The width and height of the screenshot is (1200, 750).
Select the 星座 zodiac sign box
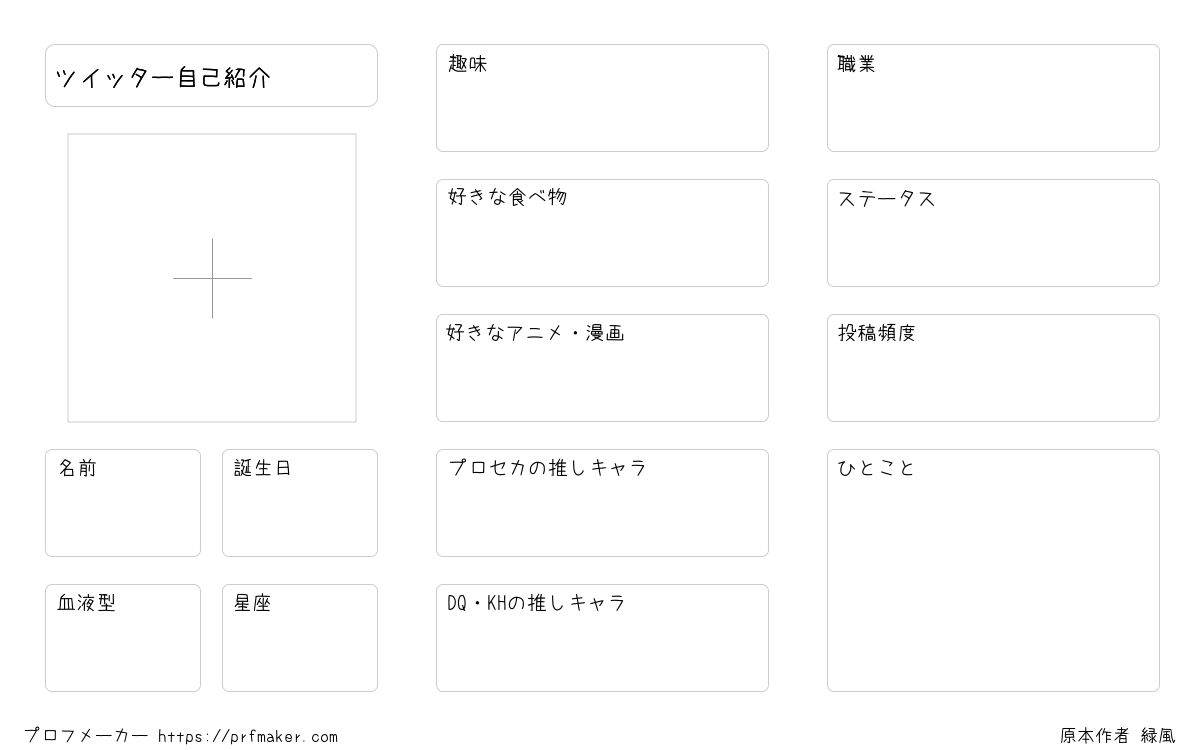click(300, 638)
